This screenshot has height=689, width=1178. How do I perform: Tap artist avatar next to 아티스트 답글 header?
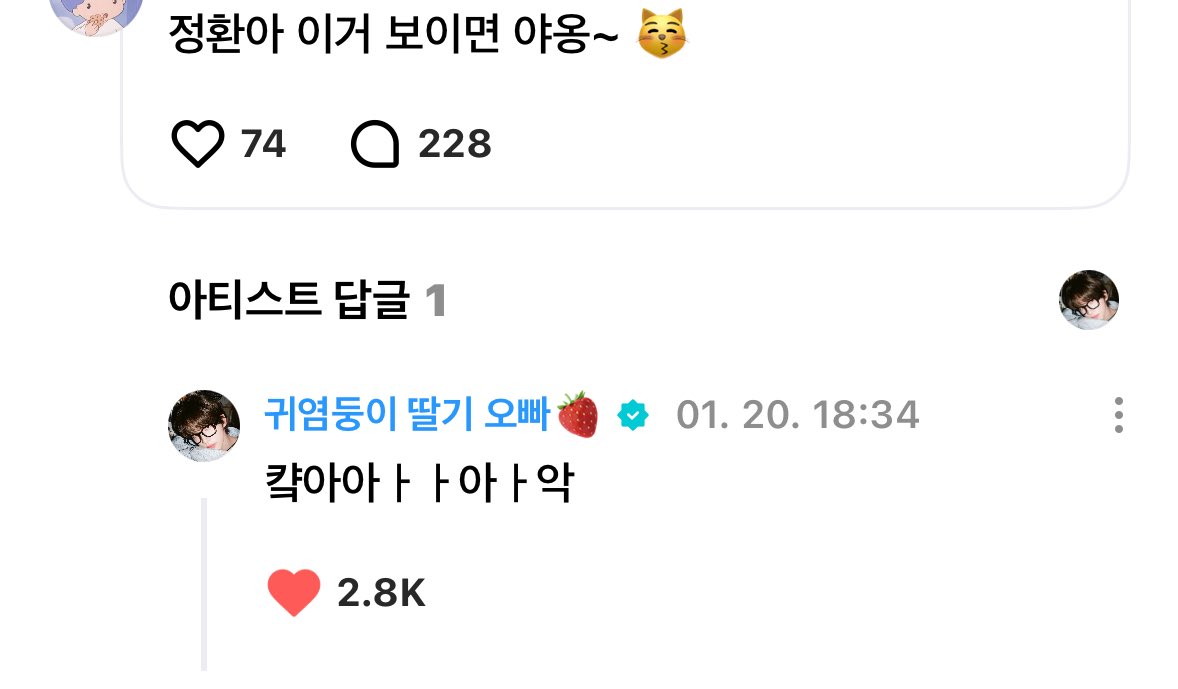pyautogui.click(x=1089, y=300)
